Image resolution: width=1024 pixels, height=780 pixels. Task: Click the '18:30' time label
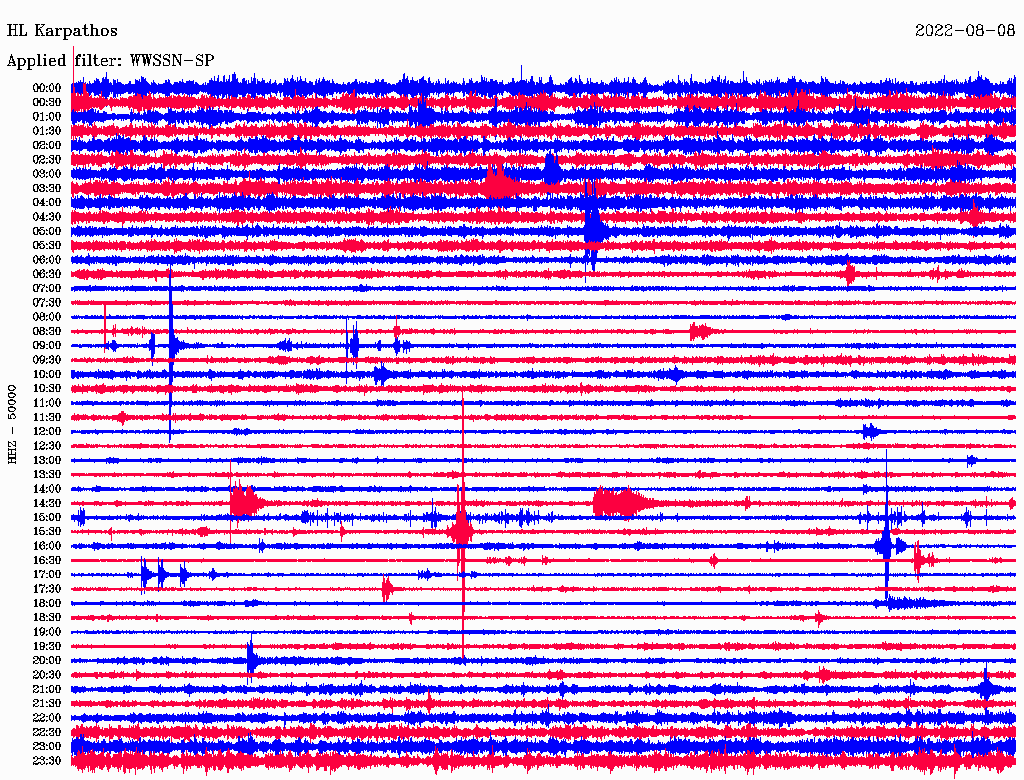(47, 618)
